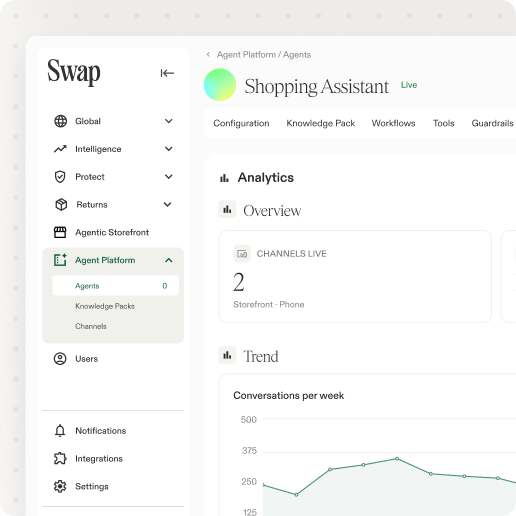Image resolution: width=516 pixels, height=516 pixels.
Task: Click the Shopping Assistant gradient avatar
Action: [220, 85]
